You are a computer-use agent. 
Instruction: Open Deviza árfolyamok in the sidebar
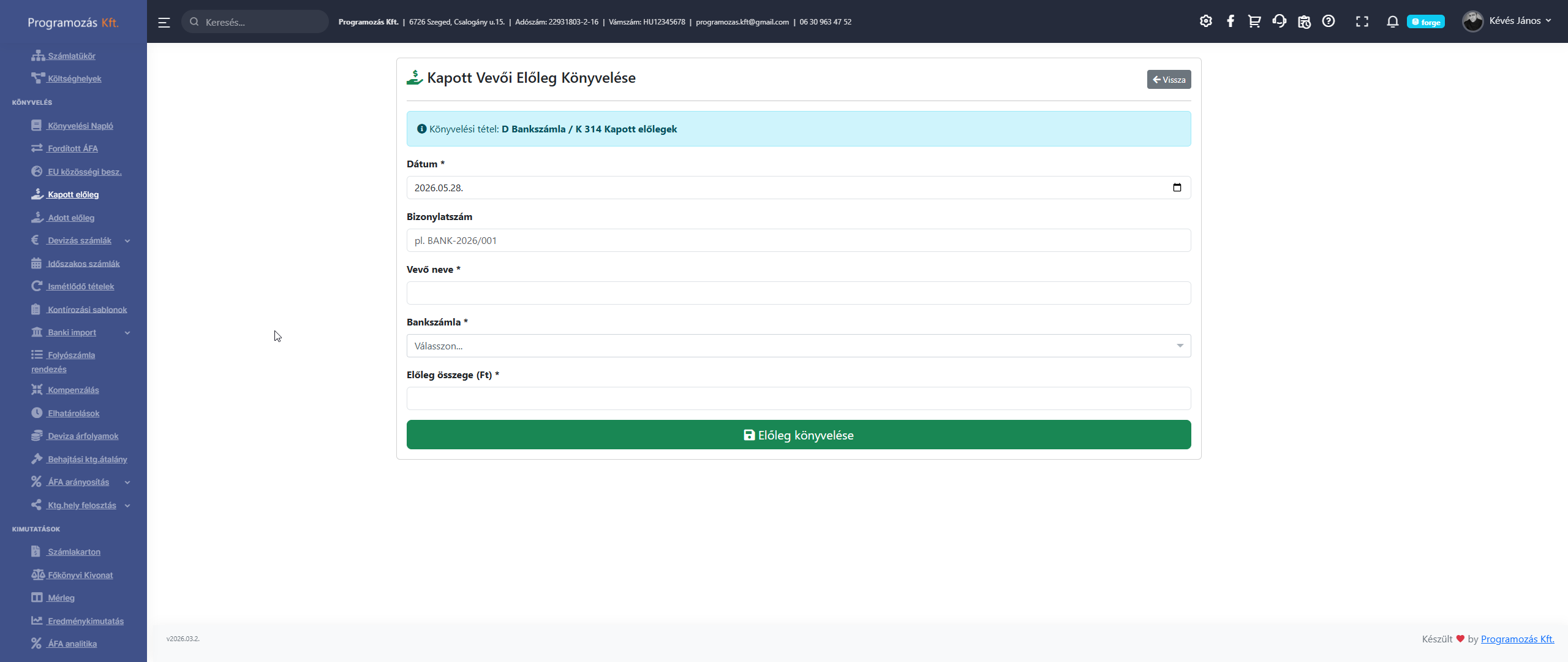tap(75, 436)
